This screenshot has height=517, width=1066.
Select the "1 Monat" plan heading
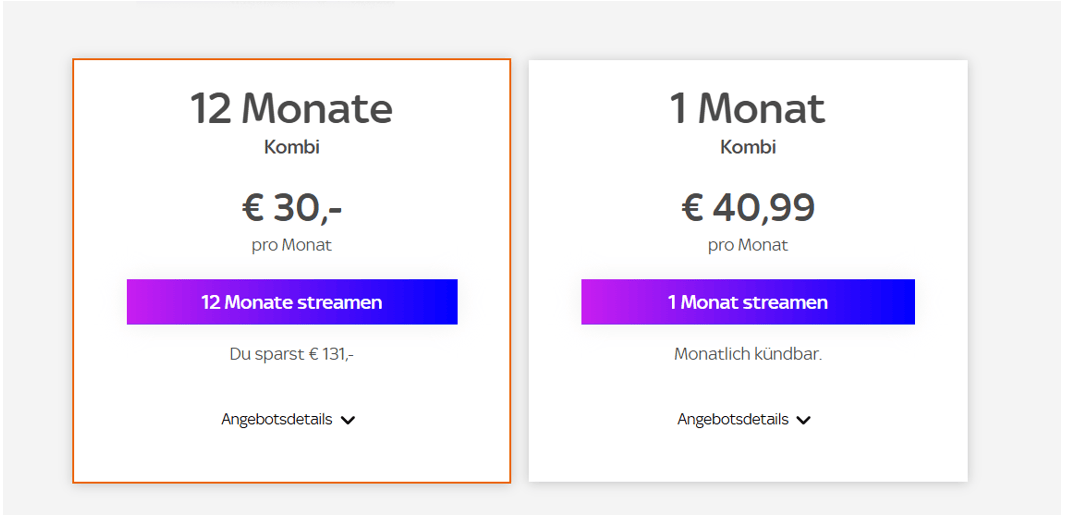pyautogui.click(x=747, y=108)
